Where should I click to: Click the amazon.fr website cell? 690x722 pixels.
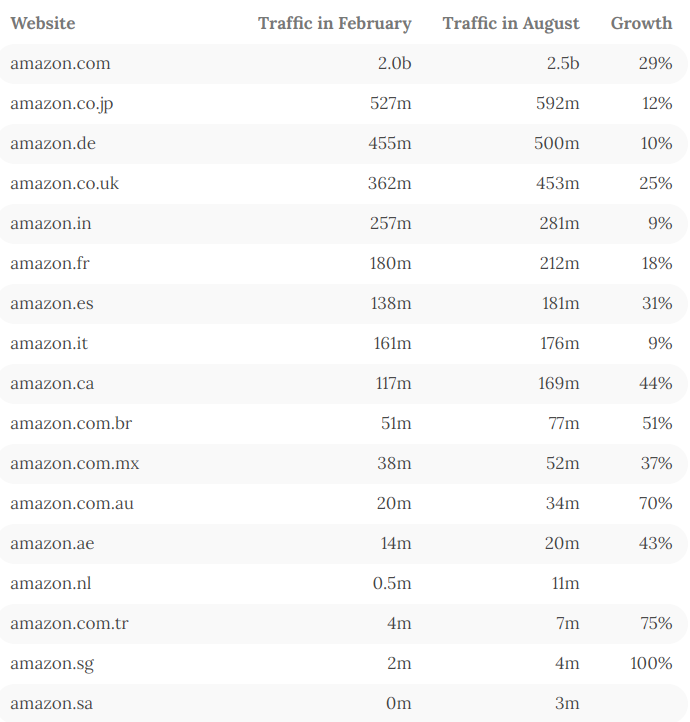(50, 263)
